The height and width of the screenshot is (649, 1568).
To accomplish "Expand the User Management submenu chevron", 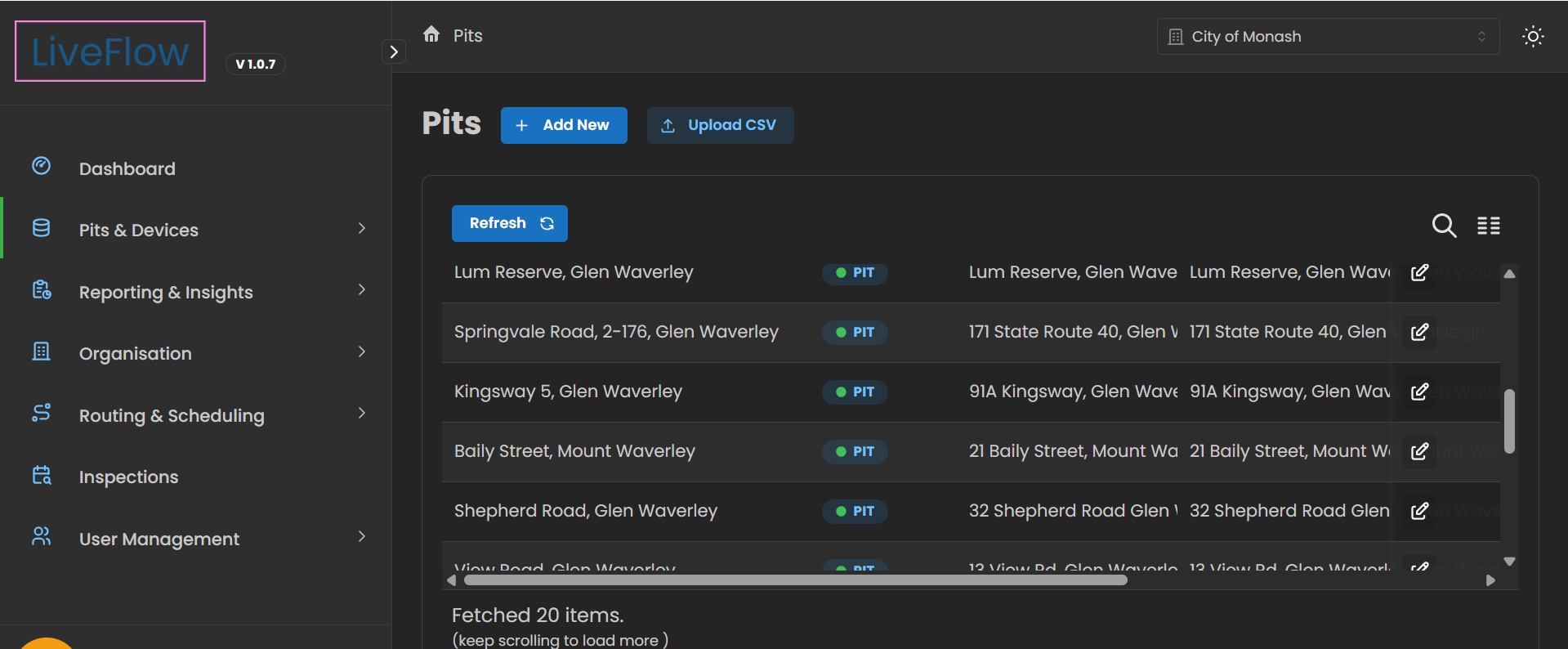I will (362, 536).
